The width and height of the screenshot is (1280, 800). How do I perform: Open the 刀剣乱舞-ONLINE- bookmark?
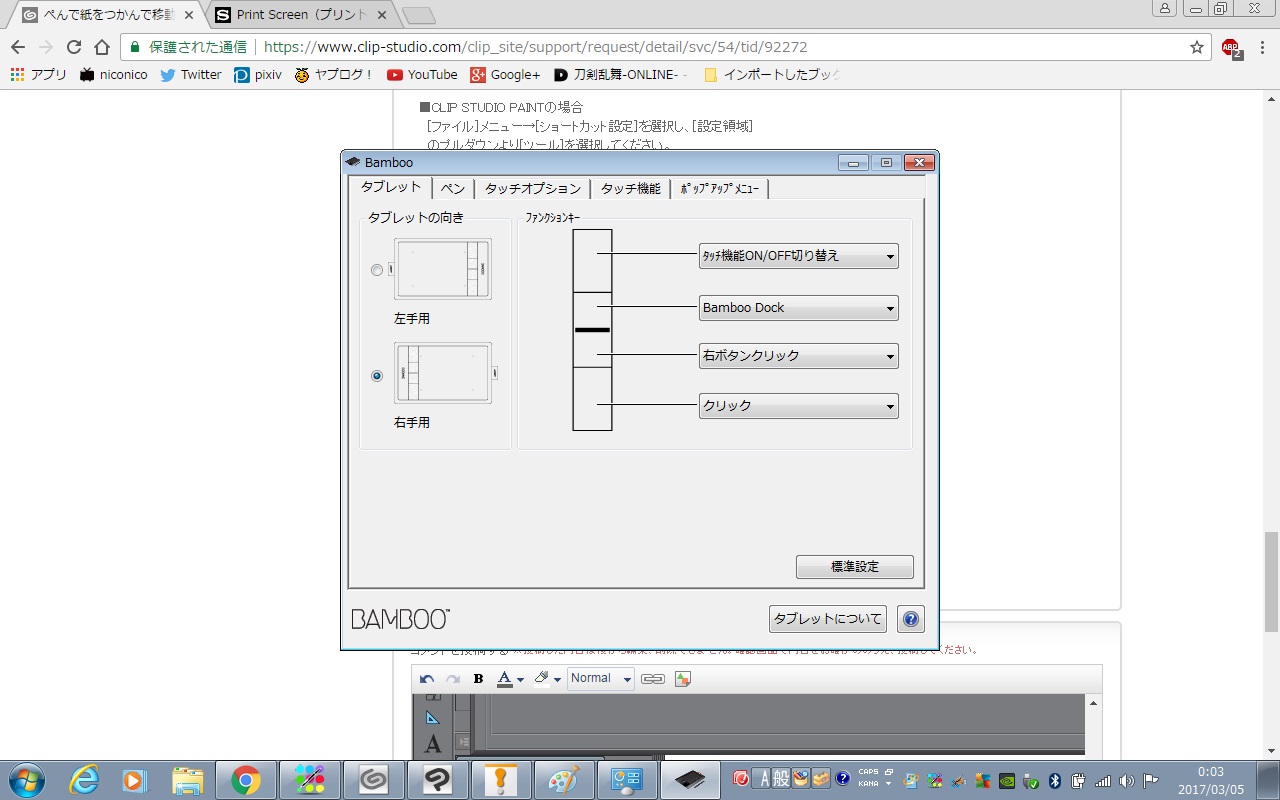621,75
